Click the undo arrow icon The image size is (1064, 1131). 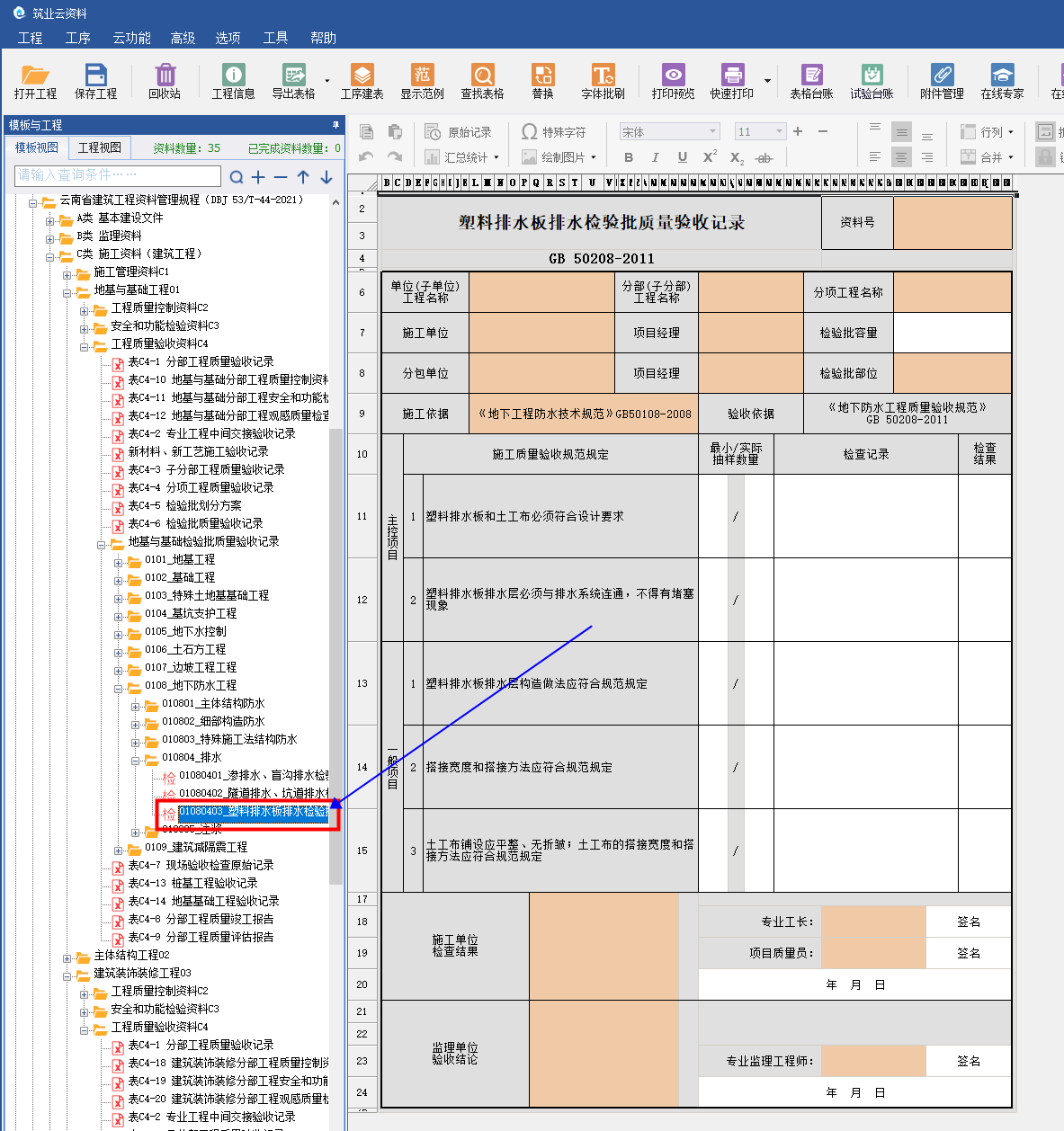tap(366, 156)
